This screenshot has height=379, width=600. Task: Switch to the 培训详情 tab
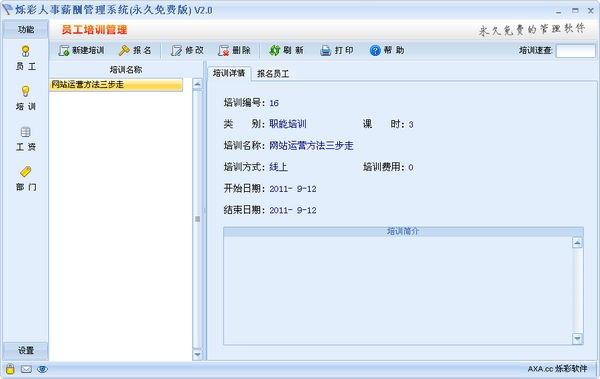(x=229, y=73)
